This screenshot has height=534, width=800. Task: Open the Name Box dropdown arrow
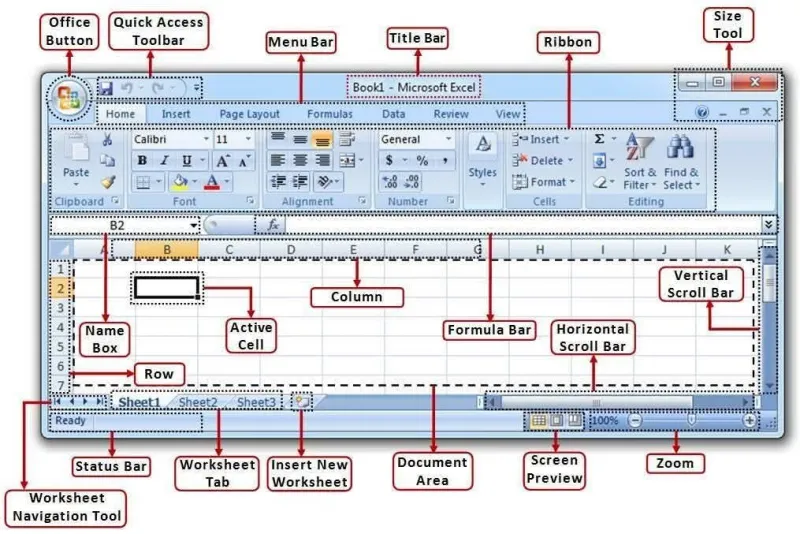point(193,225)
